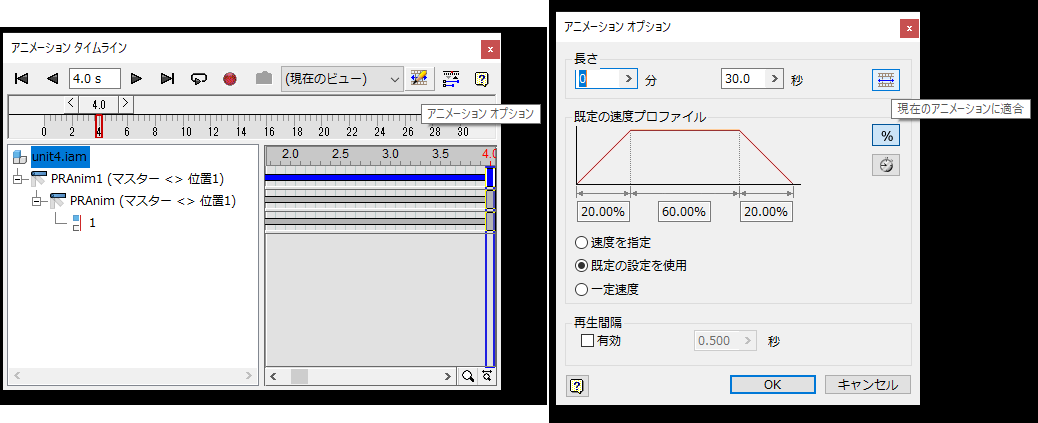The height and width of the screenshot is (423, 1038).
Task: Open help in Animation Options dialog
Action: click(577, 385)
